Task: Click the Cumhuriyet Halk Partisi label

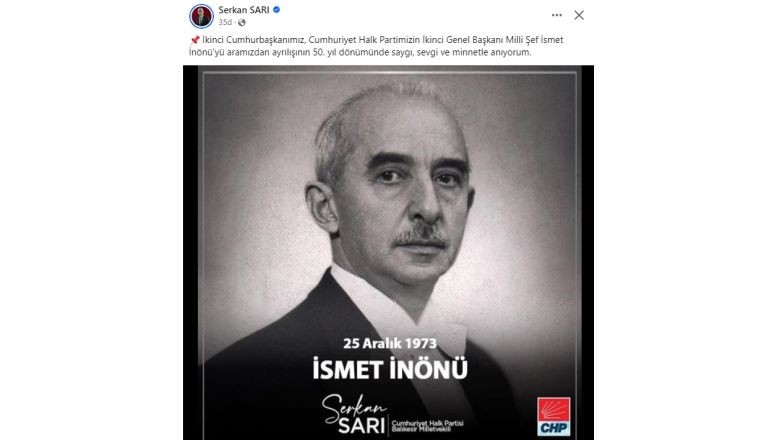Action: pyautogui.click(x=428, y=423)
